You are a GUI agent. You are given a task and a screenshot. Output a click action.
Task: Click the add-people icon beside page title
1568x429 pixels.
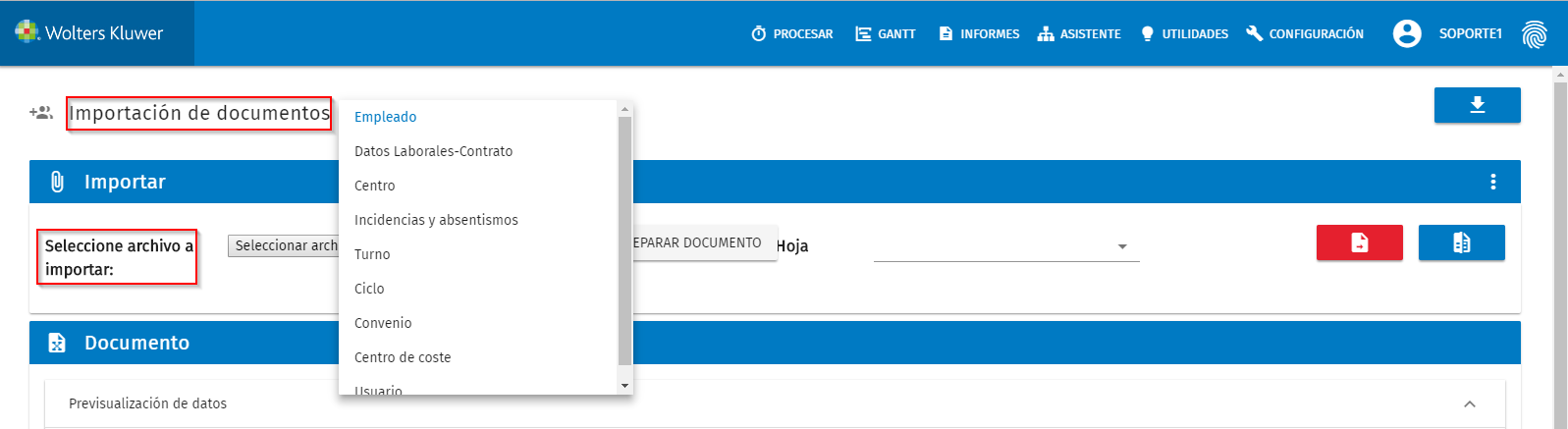(41, 113)
